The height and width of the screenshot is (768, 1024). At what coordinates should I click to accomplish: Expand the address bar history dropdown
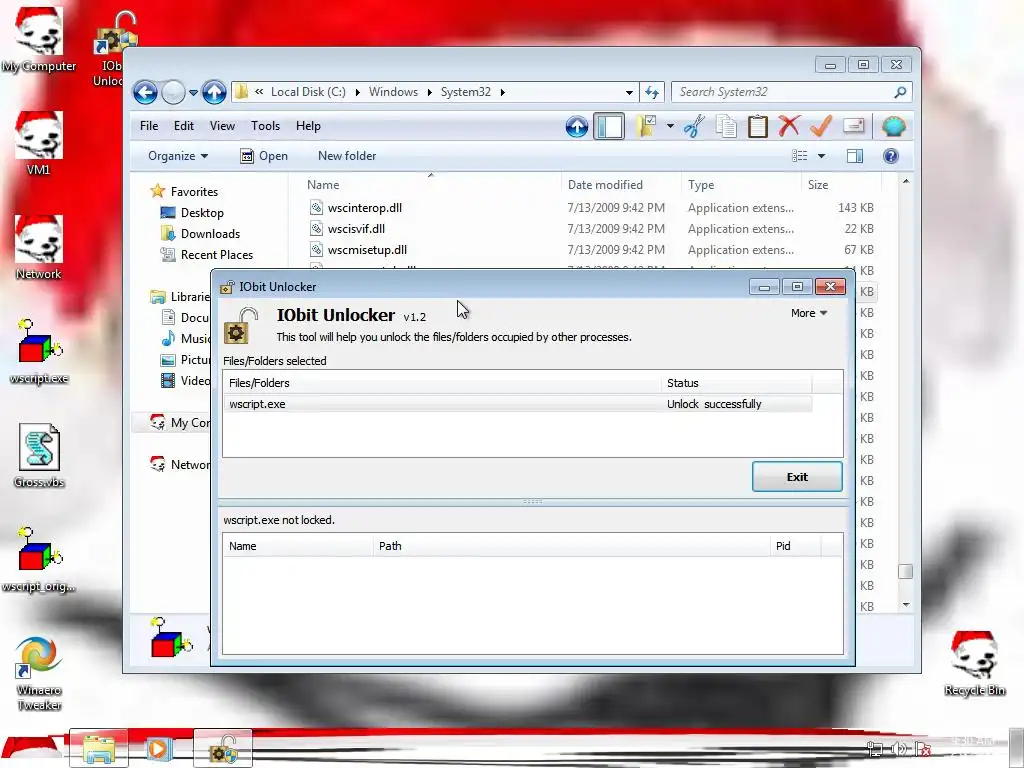629,92
